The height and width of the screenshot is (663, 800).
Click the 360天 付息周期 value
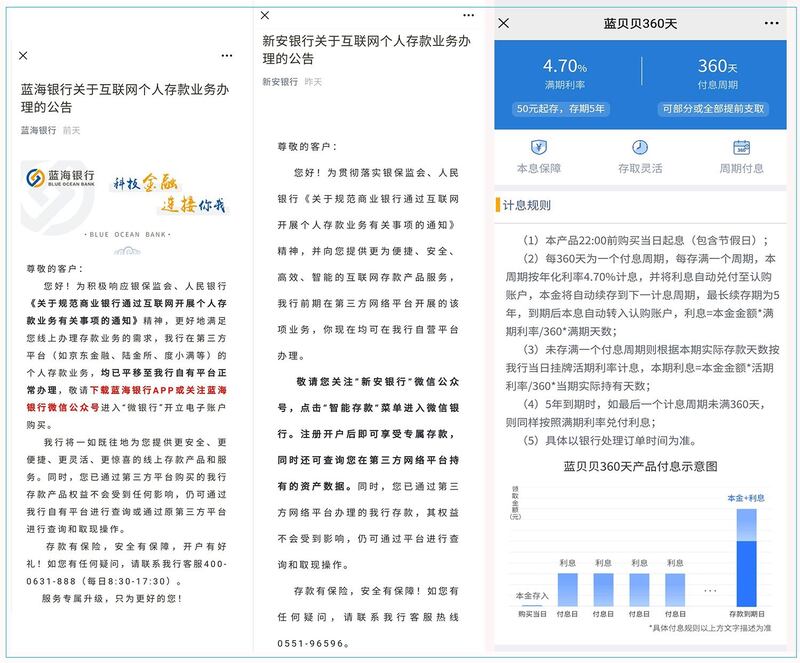[x=717, y=66]
